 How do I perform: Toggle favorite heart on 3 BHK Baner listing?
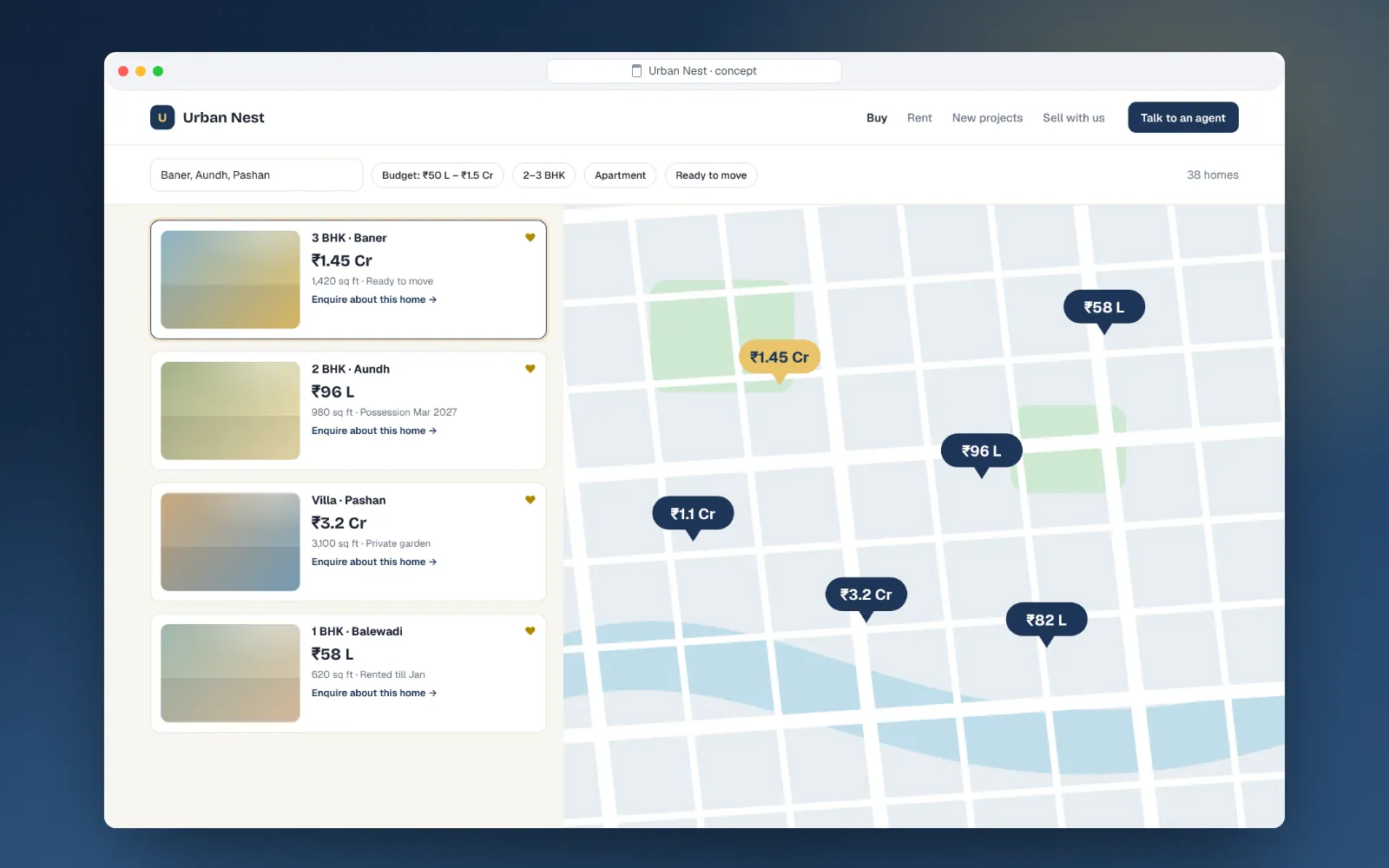coord(530,238)
